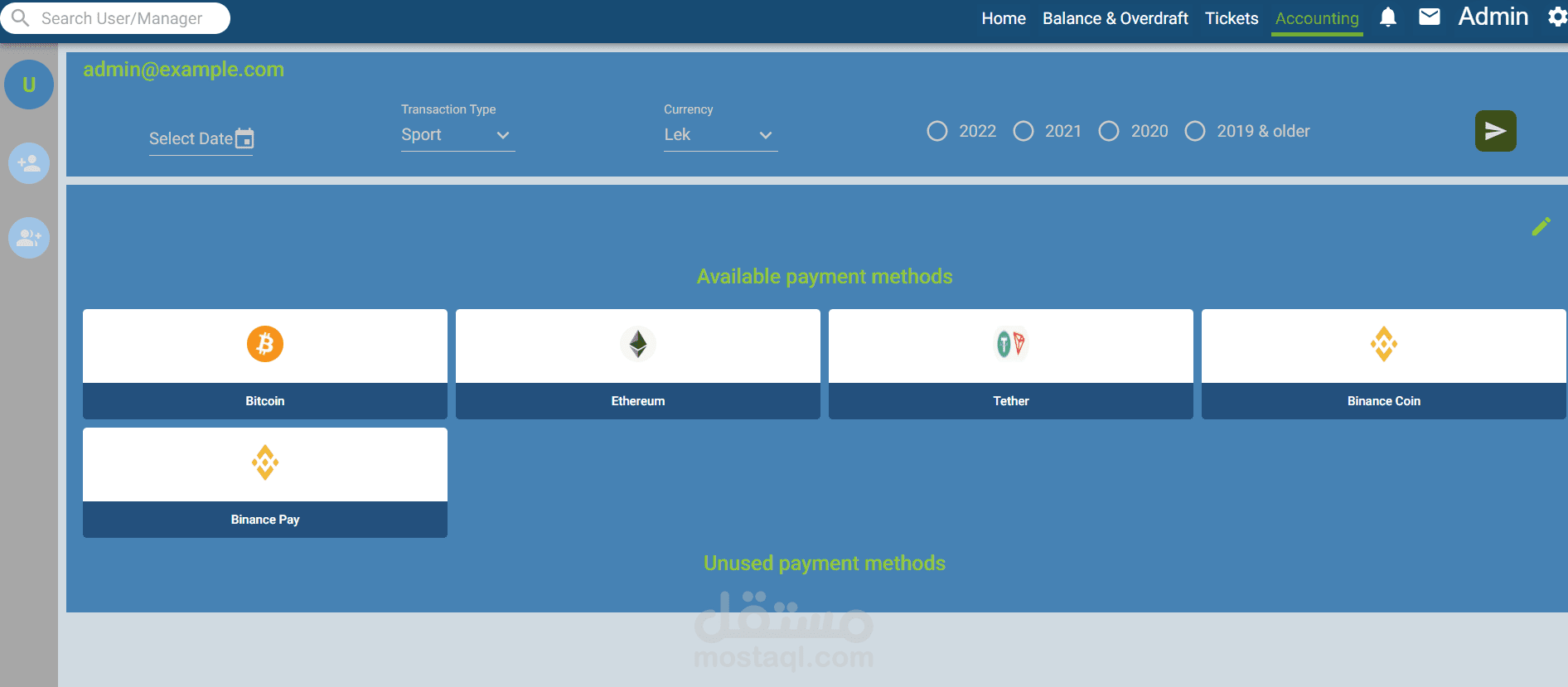Click the Binance Pay label bar
This screenshot has width=1568, height=687.
265,520
